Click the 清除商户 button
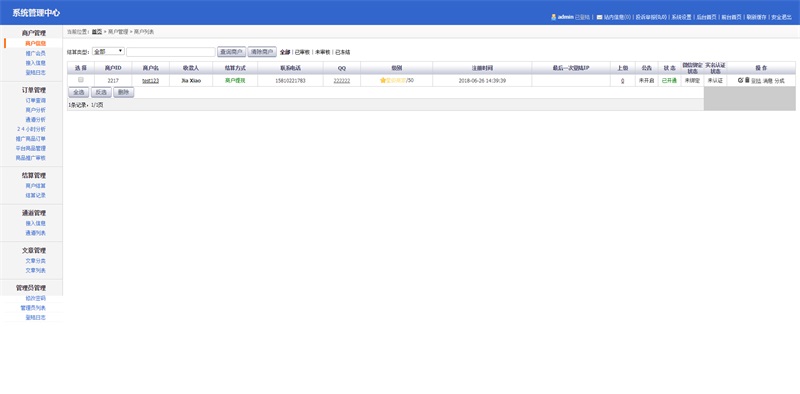 tap(262, 52)
